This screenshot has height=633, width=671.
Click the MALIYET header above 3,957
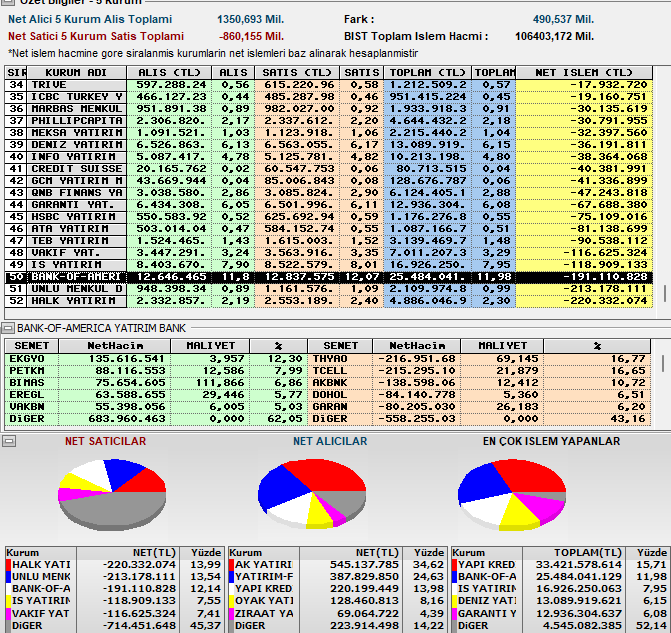210,345
